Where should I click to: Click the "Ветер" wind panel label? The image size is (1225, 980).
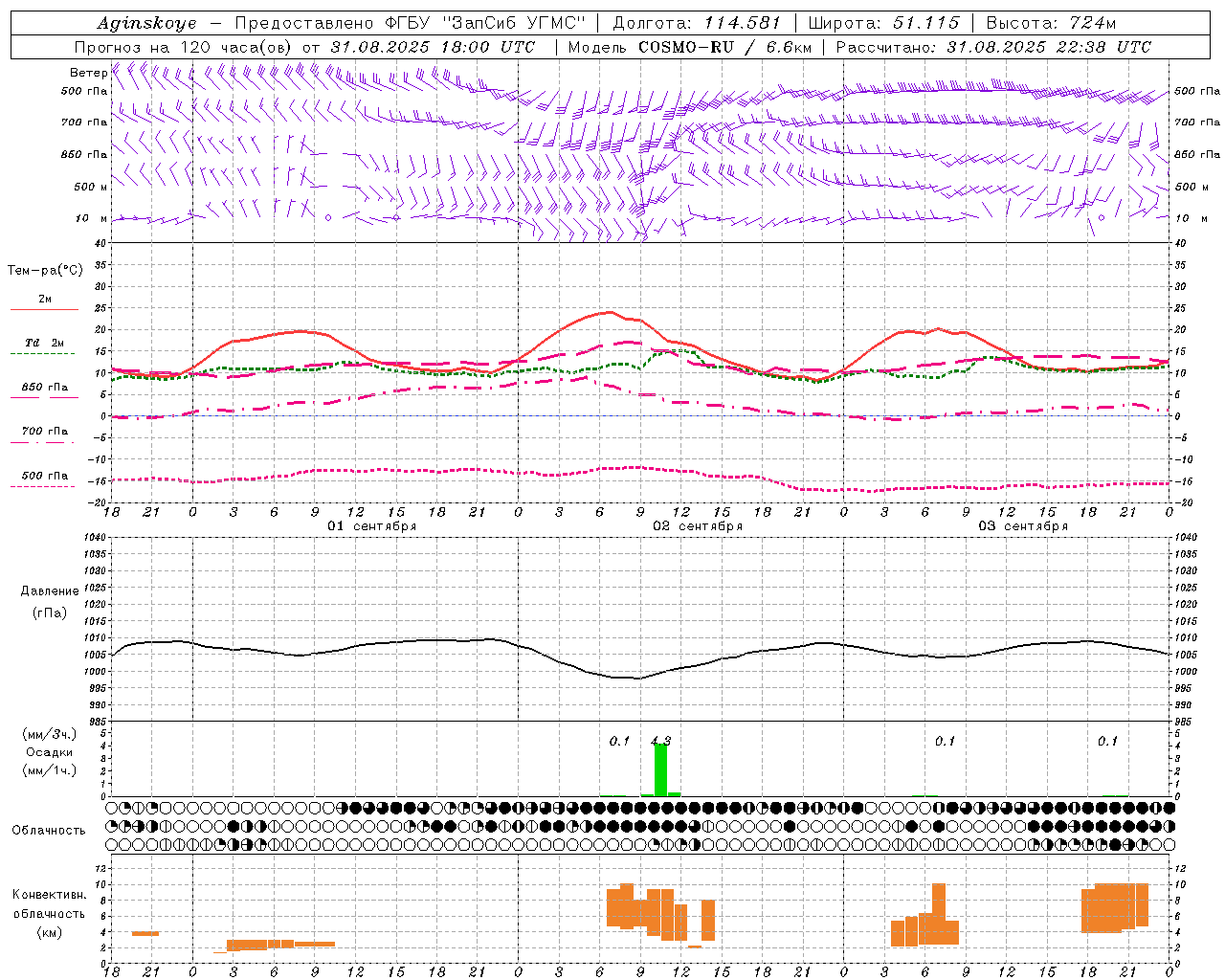point(89,73)
